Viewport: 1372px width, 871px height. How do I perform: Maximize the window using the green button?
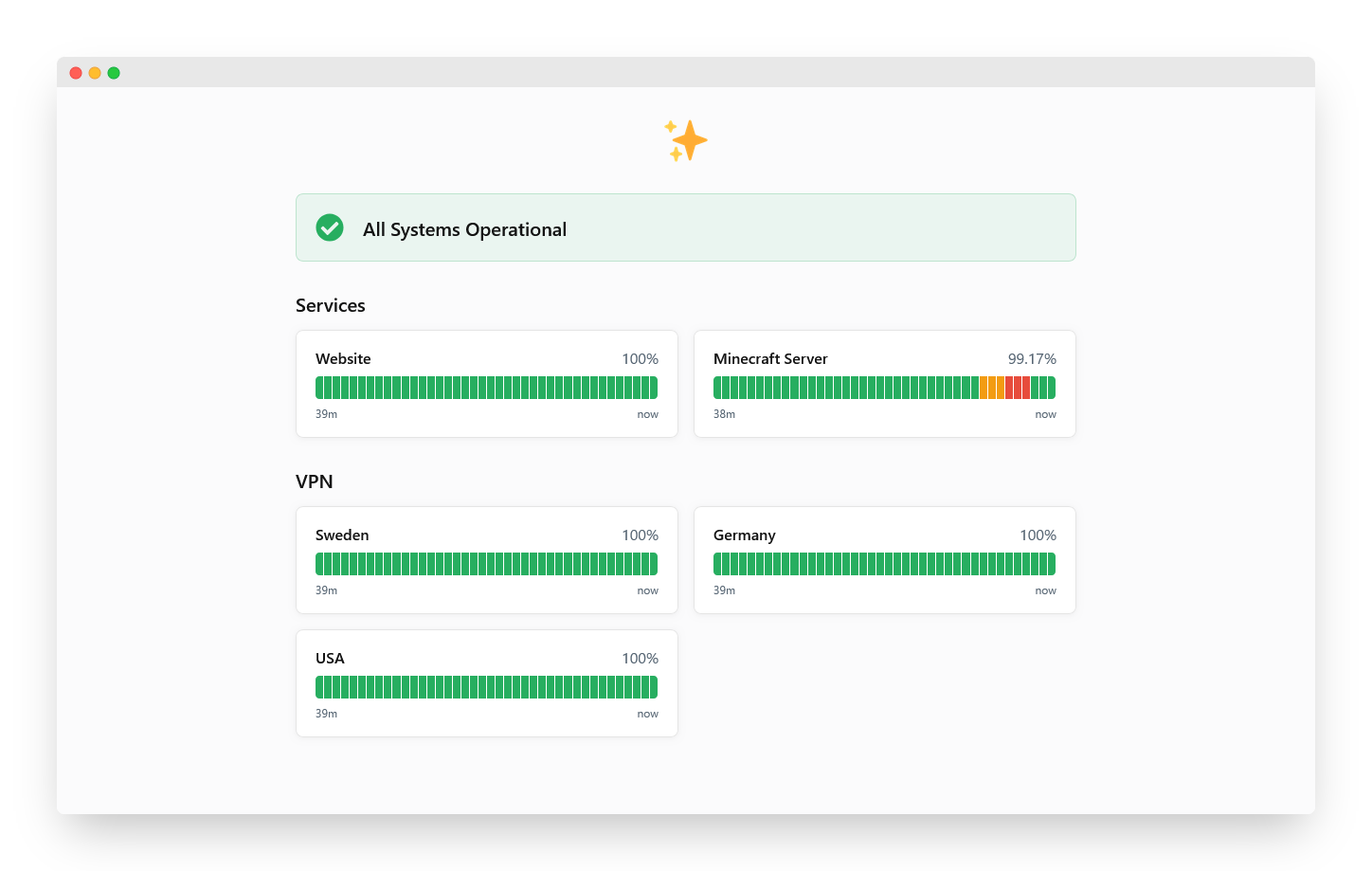[114, 73]
